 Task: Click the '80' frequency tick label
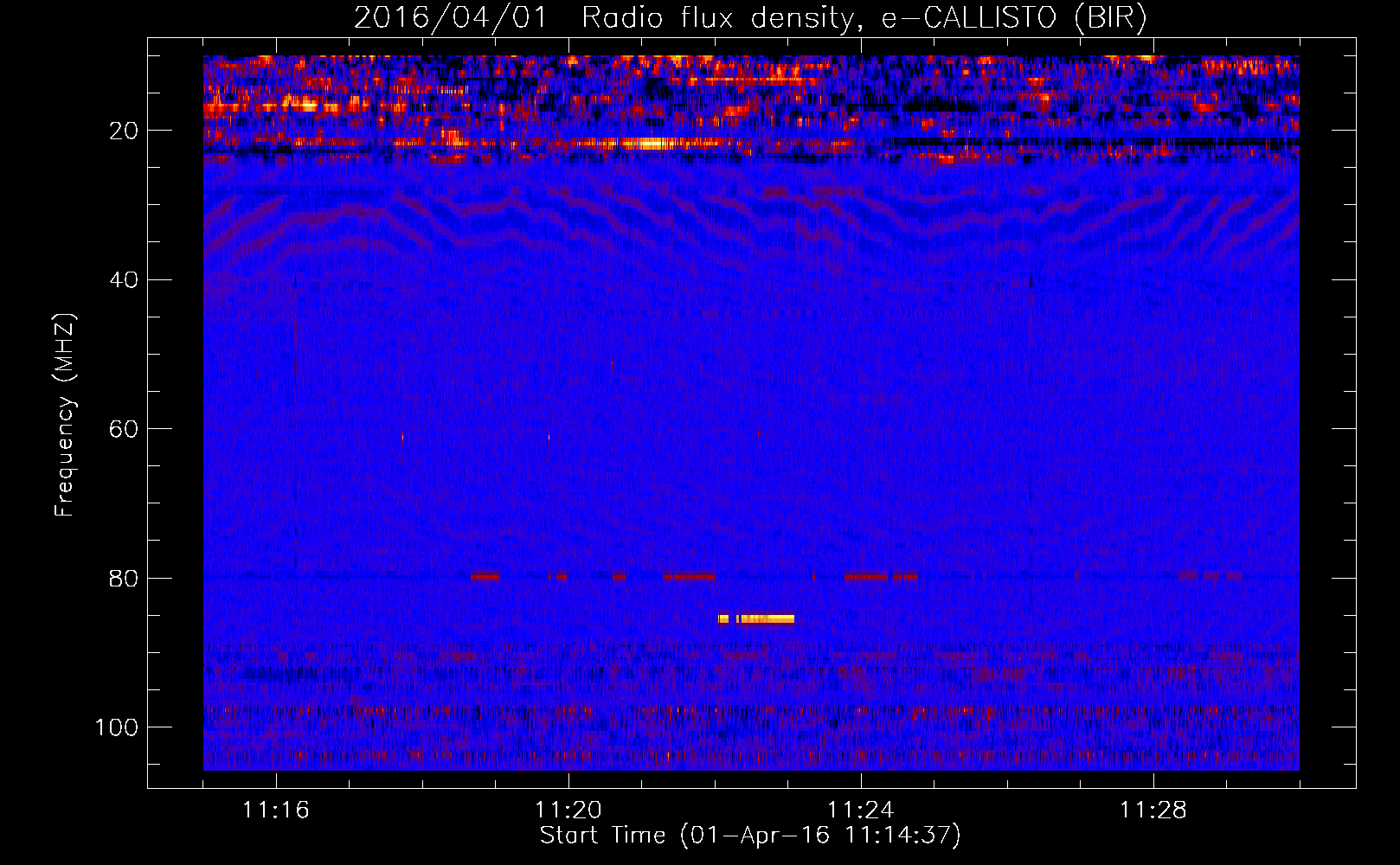(x=125, y=578)
